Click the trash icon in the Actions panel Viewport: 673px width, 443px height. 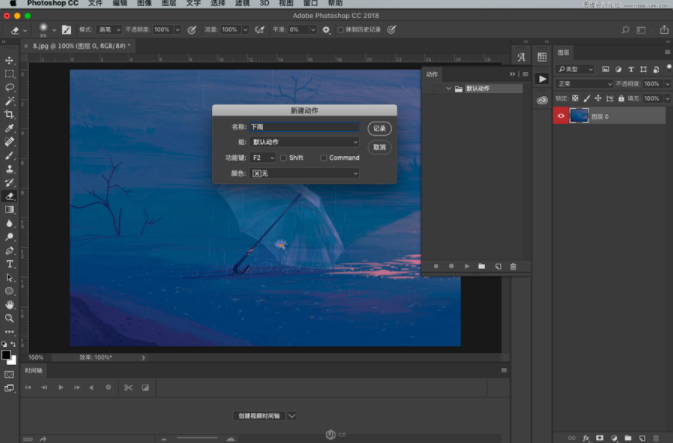click(513, 266)
